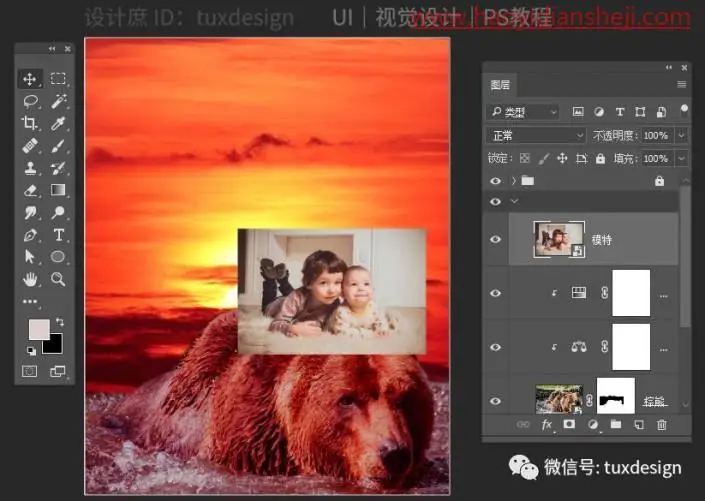Screen dimensions: 705x501
Task: Select the Zoom tool
Action: pyautogui.click(x=58, y=279)
